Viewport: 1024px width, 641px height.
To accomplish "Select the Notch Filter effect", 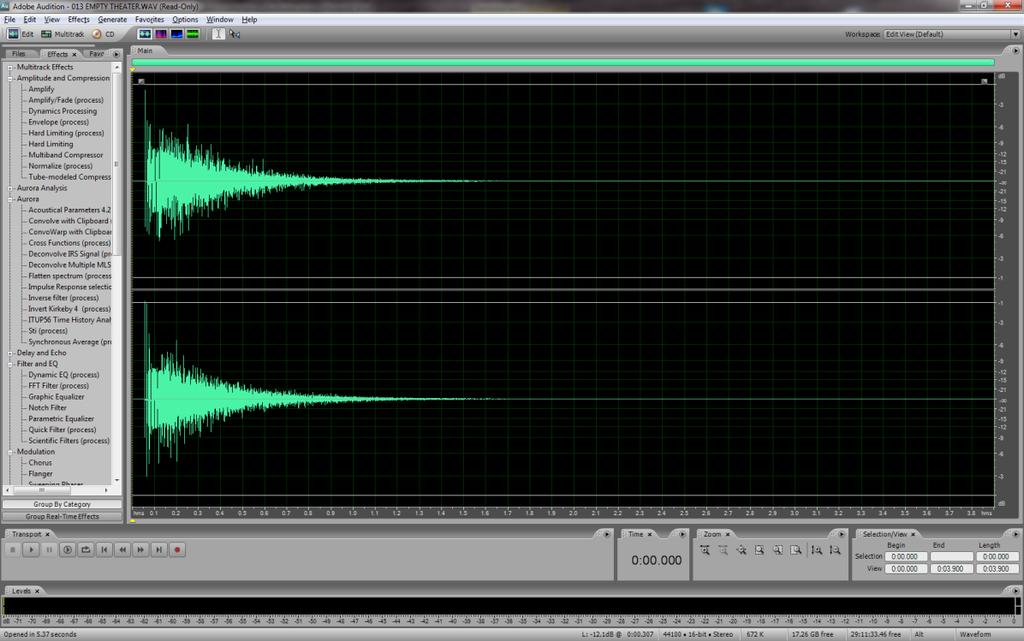I will pos(47,408).
